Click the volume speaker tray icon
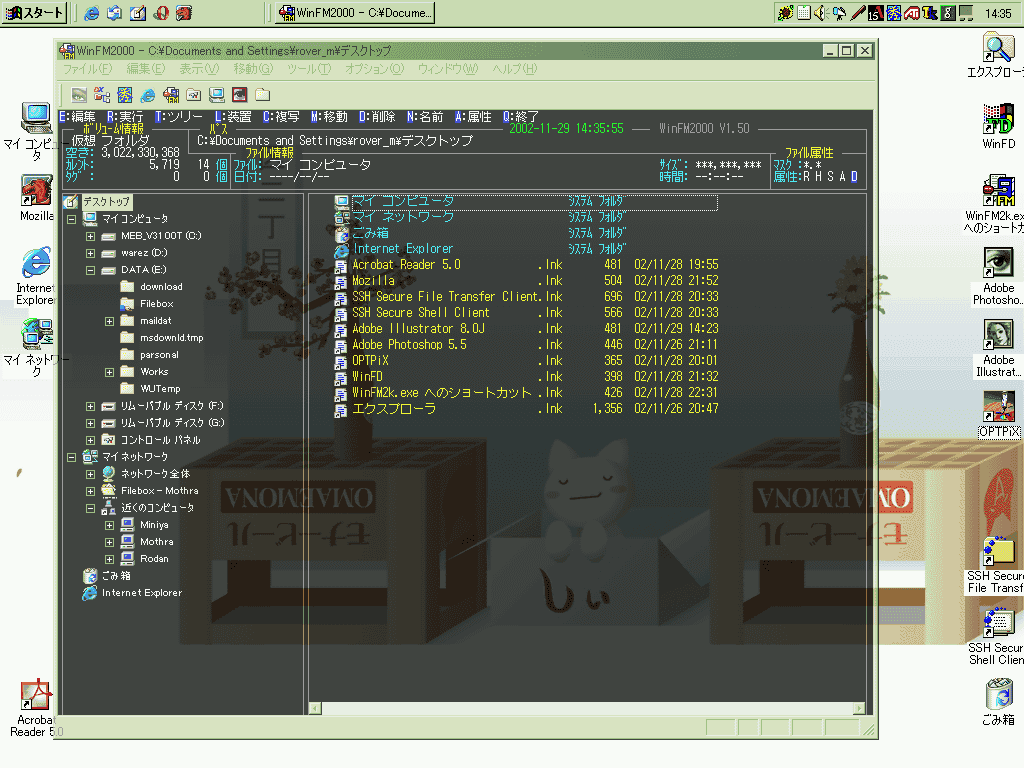This screenshot has height=768, width=1024. coord(822,13)
